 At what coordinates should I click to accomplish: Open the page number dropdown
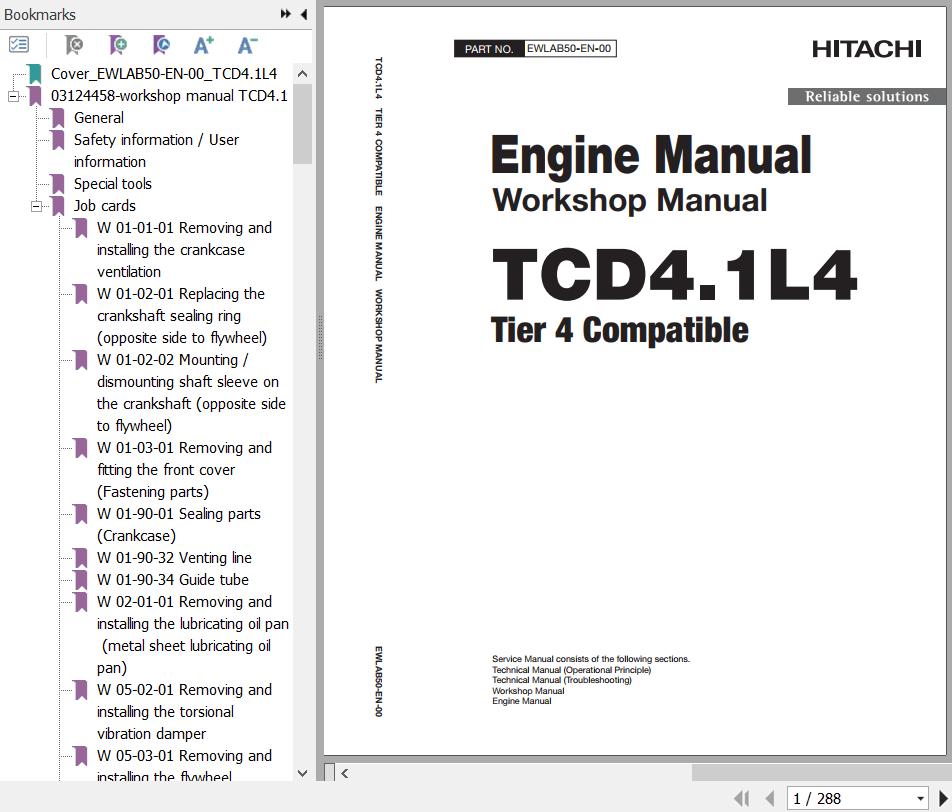(x=920, y=799)
